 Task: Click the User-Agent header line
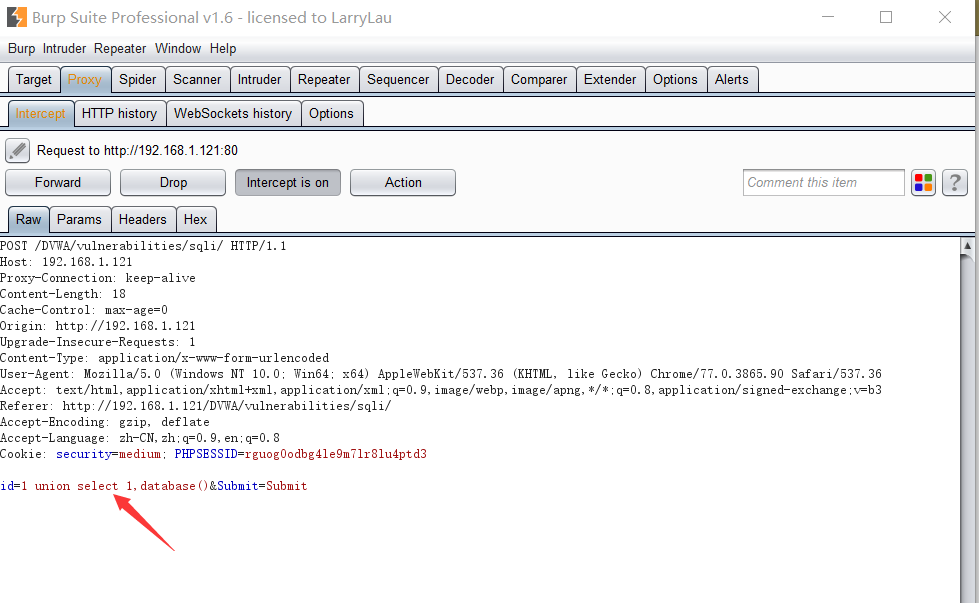(x=441, y=374)
